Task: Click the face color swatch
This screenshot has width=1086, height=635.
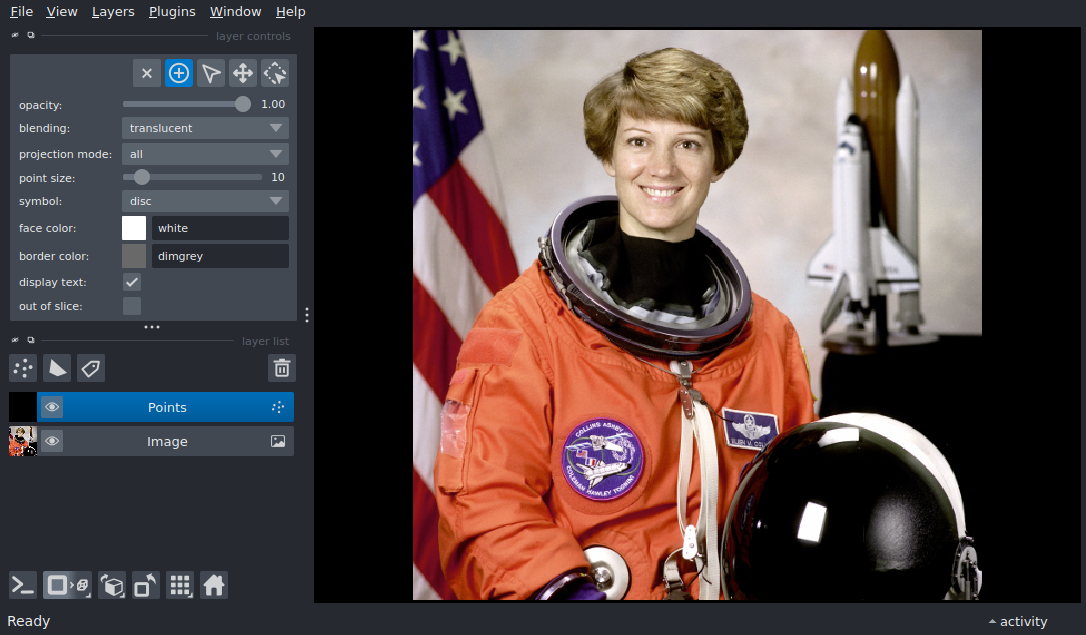Action: pos(134,228)
